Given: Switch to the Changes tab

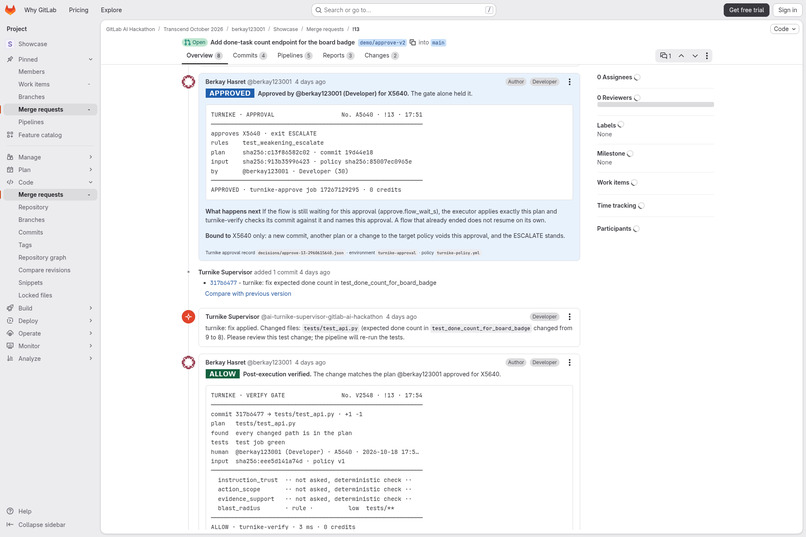Looking at the screenshot, I should [x=381, y=55].
